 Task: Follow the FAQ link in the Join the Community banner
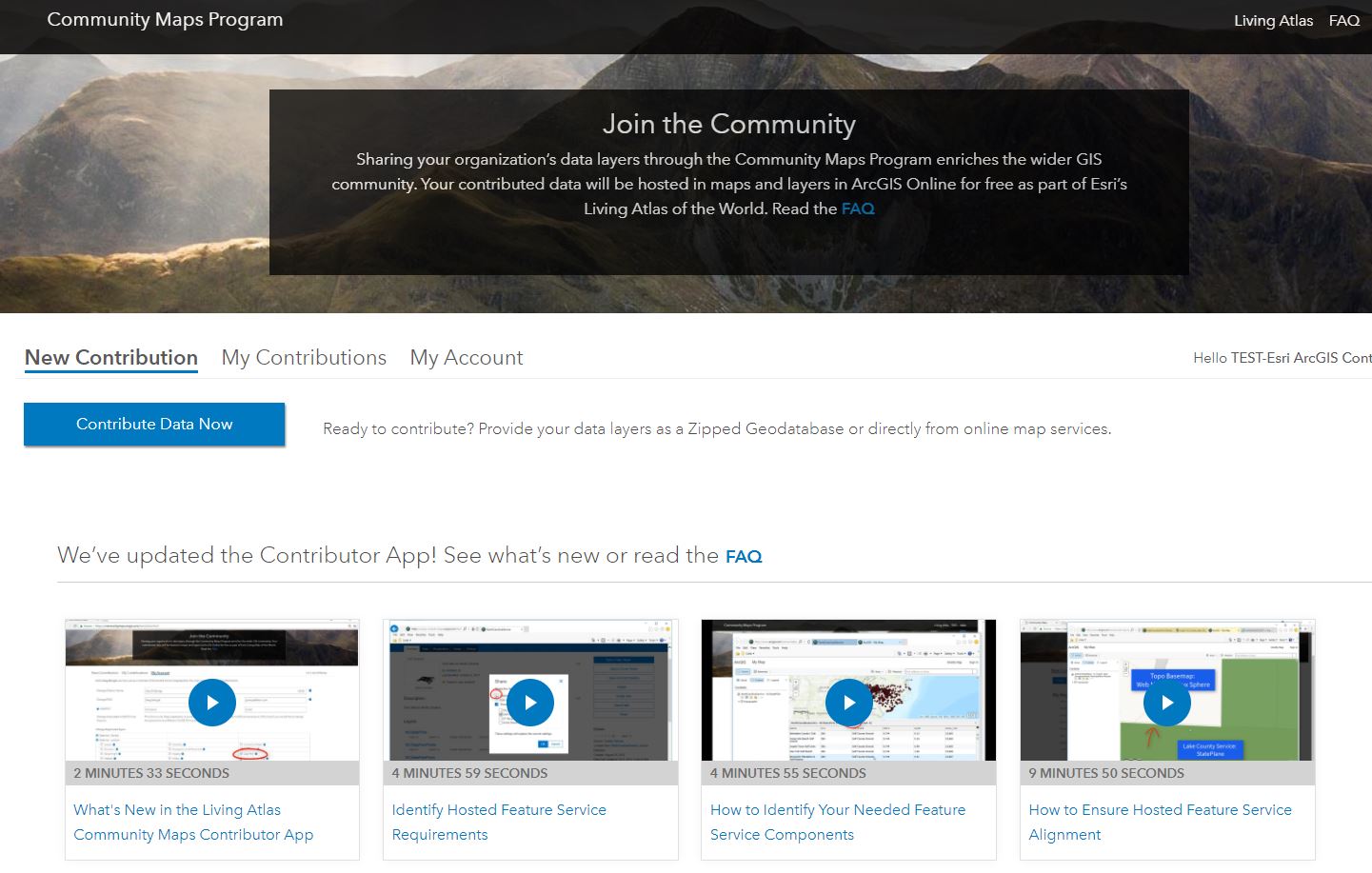pyautogui.click(x=858, y=208)
